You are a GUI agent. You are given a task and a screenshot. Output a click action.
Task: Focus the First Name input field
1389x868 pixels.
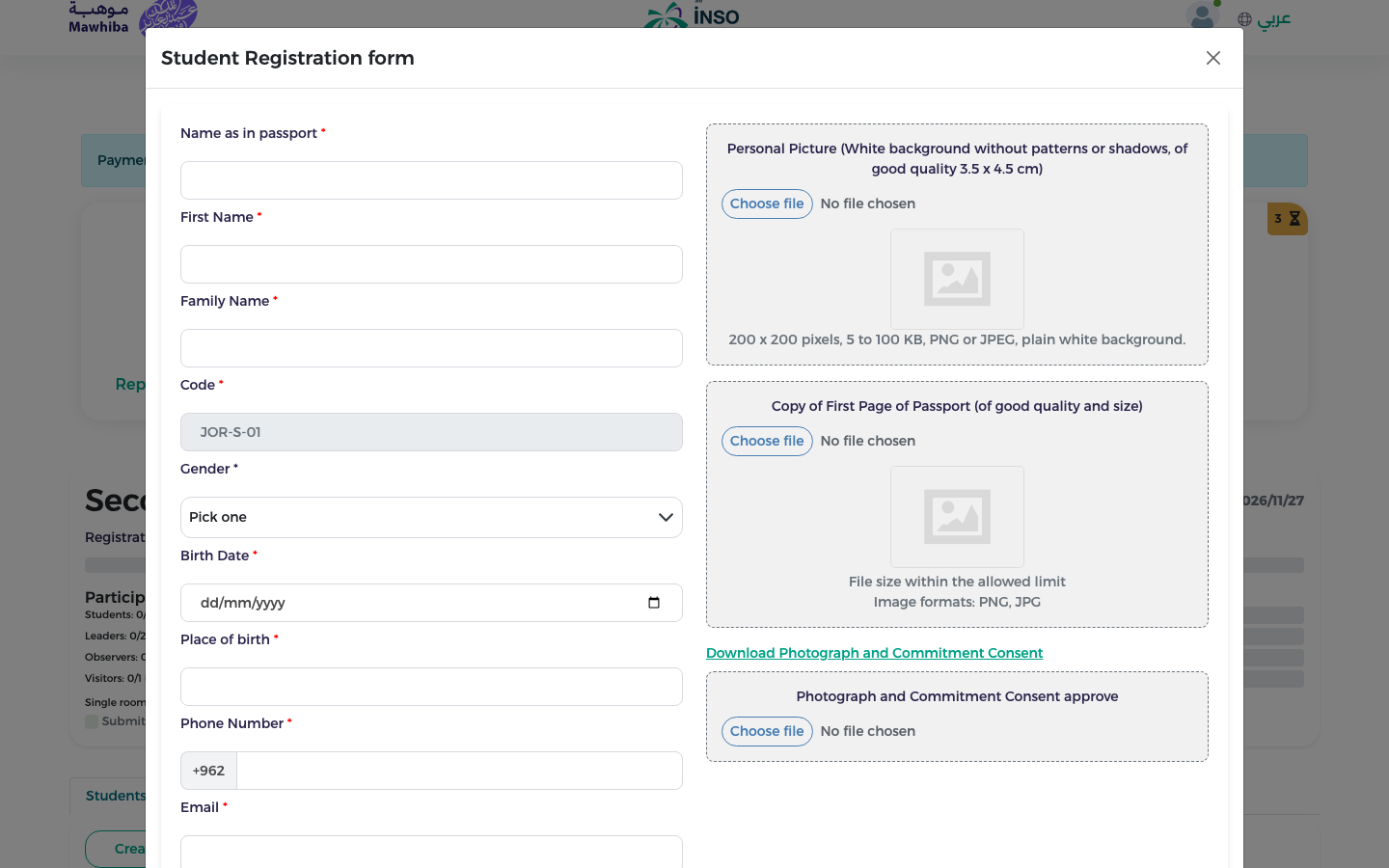tap(431, 264)
